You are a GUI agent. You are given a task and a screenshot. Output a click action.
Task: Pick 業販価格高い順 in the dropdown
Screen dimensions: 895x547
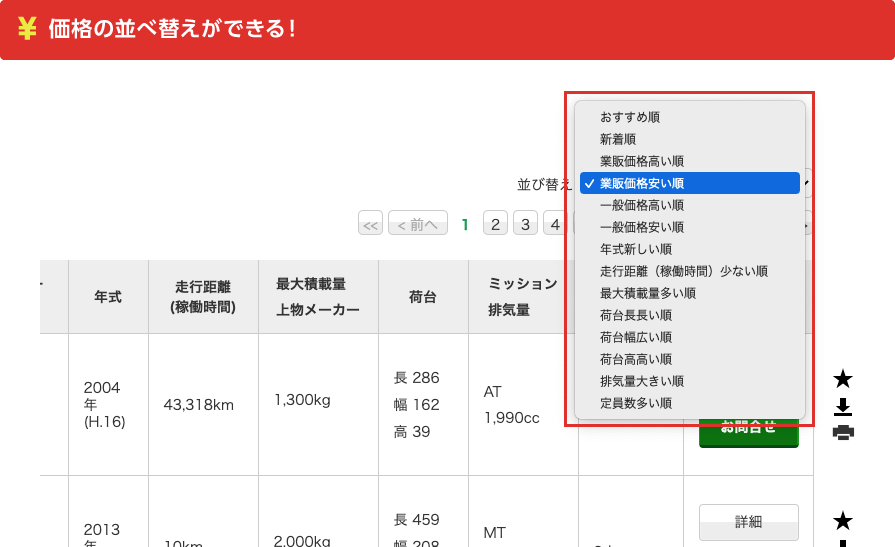(641, 161)
